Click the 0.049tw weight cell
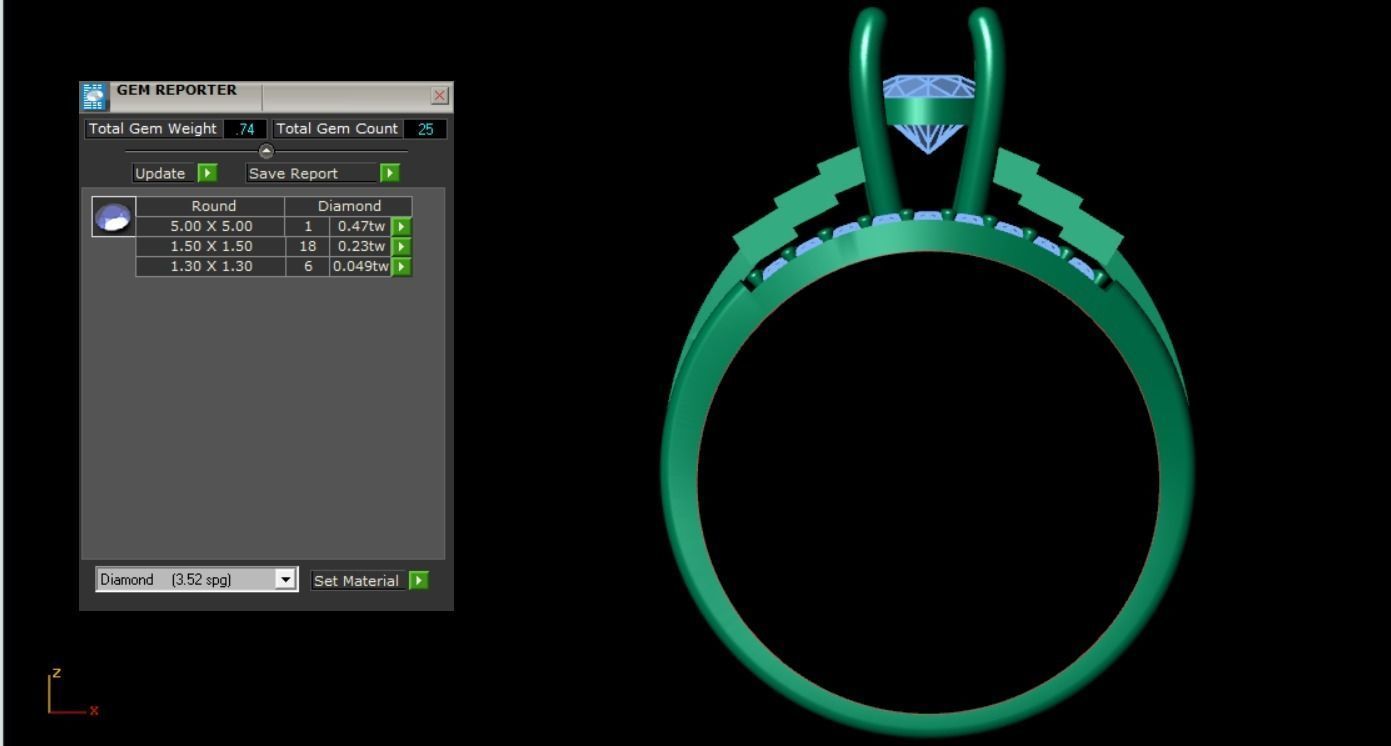 tap(361, 266)
